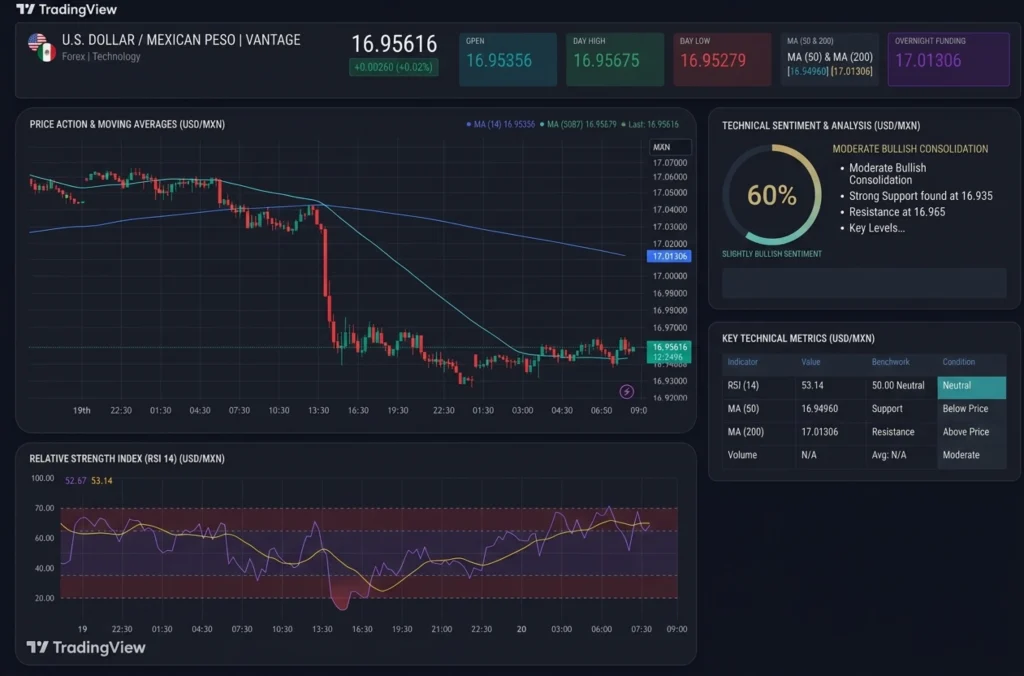1024x676 pixels.
Task: Sort by the Value column header
Action: [x=810, y=362]
